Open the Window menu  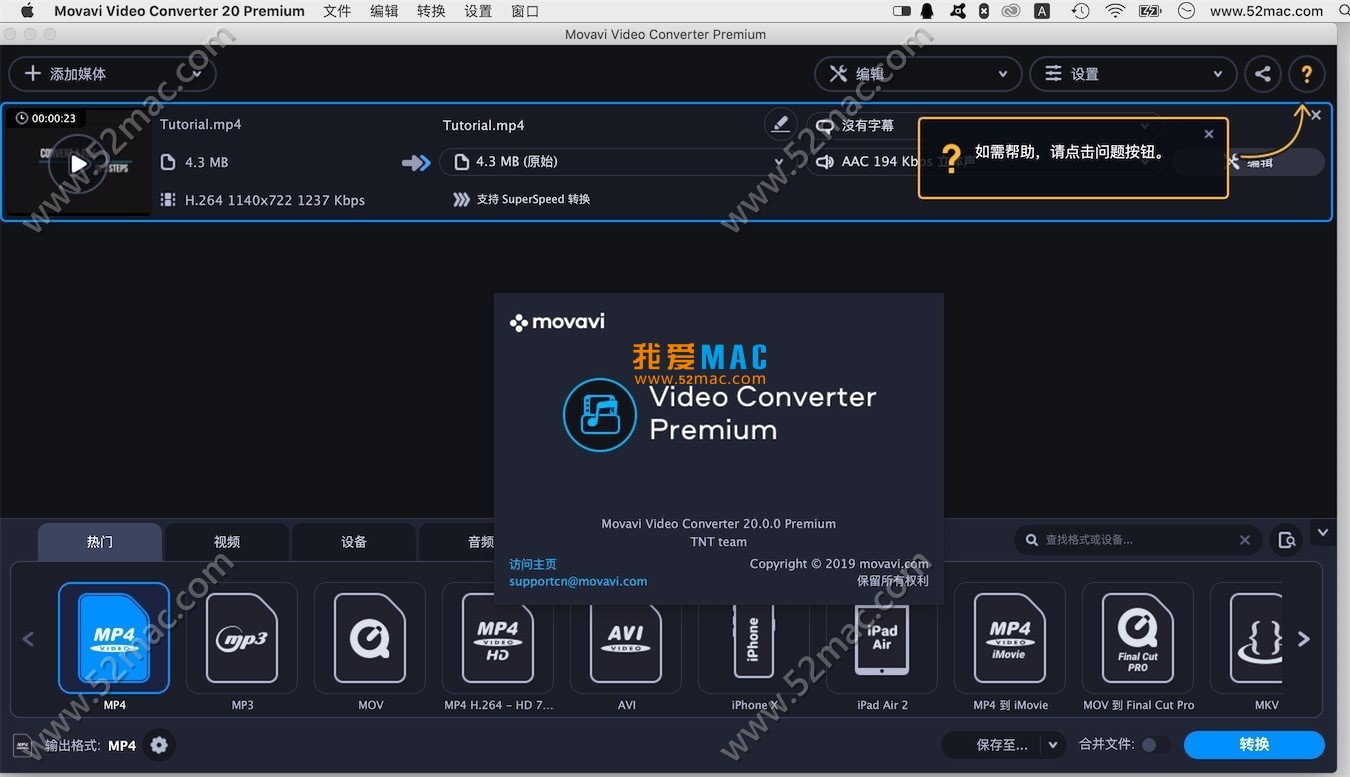(x=525, y=11)
